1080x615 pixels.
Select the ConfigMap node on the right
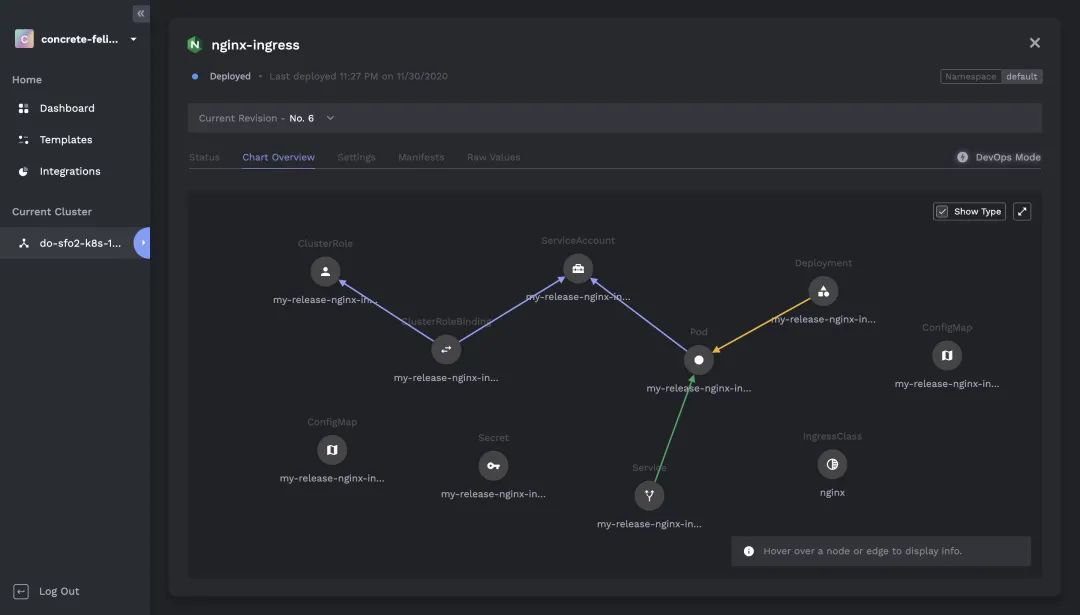click(x=947, y=355)
